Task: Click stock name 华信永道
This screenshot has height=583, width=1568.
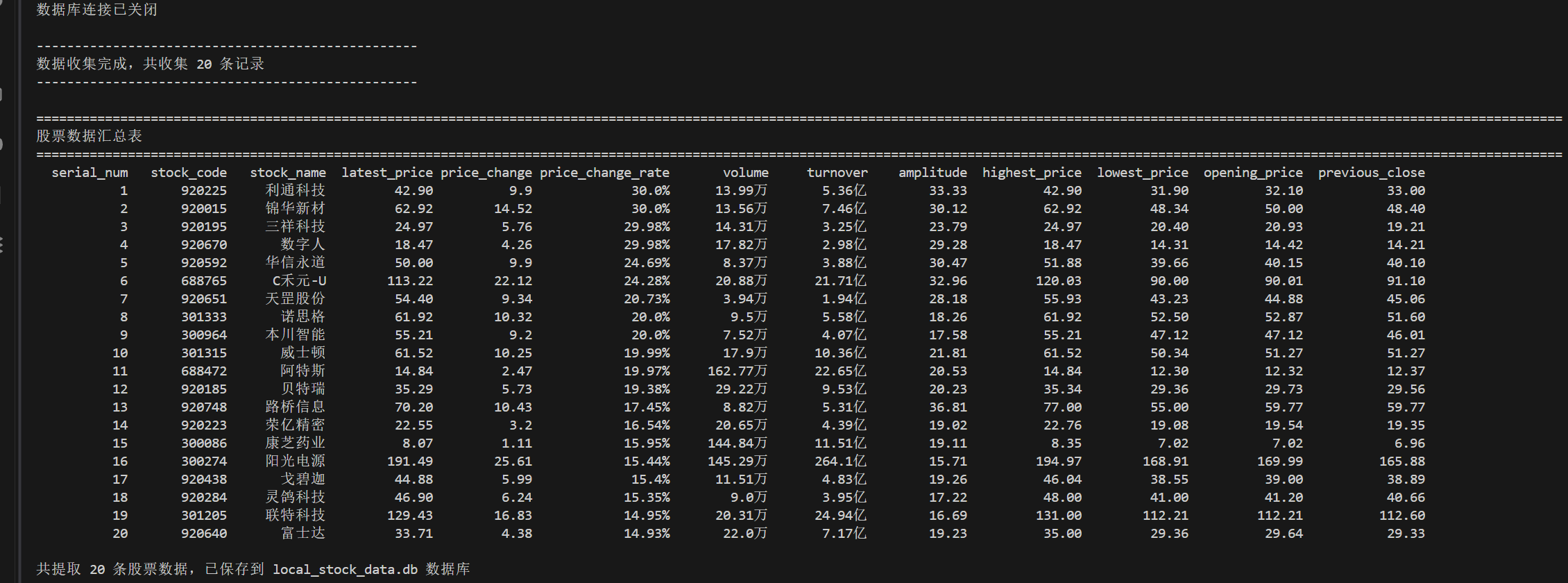Action: [x=295, y=262]
